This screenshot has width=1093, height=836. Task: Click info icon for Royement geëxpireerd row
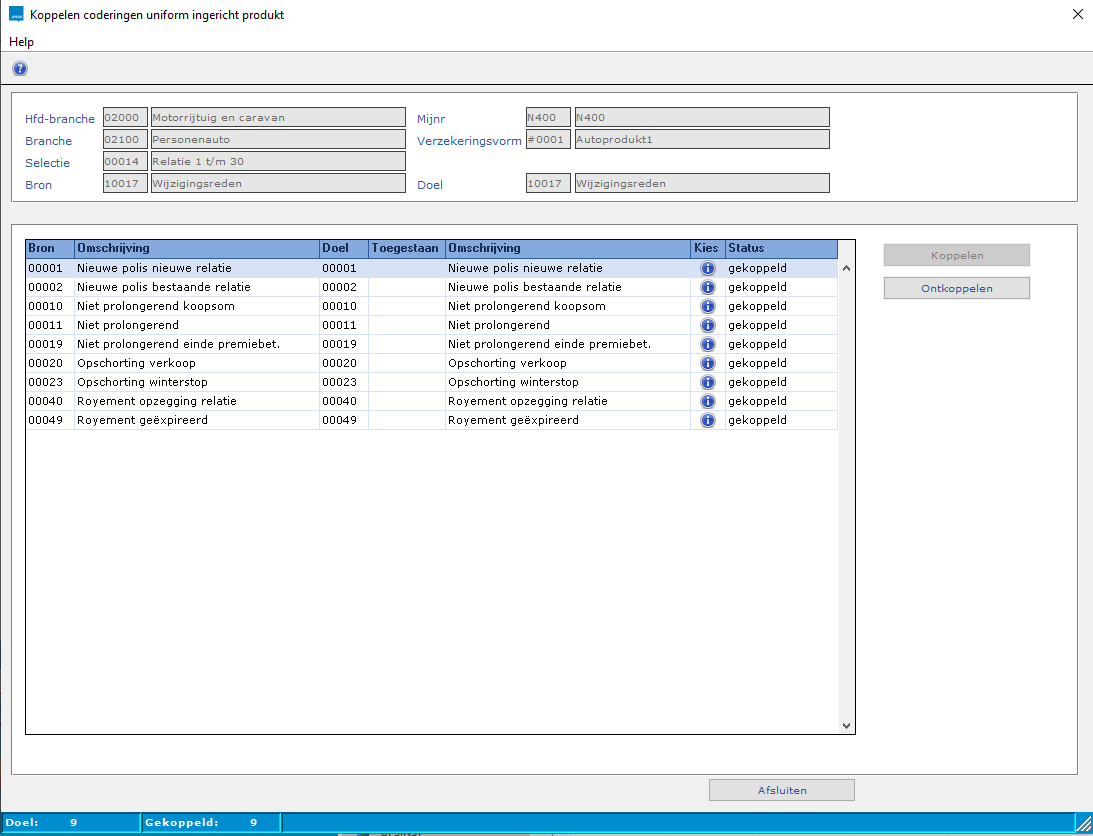(708, 420)
